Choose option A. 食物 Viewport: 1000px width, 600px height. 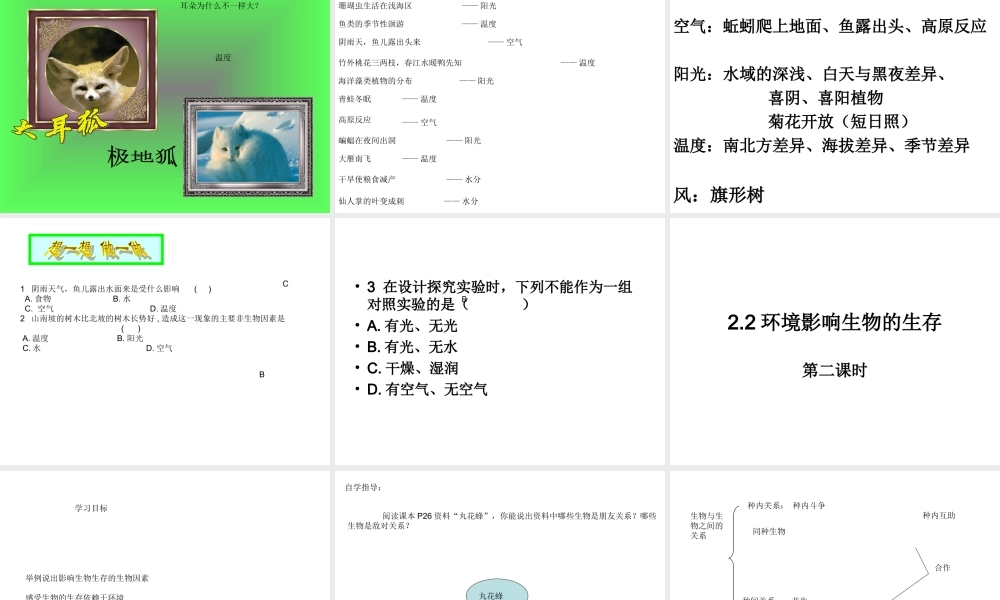tap(38, 298)
